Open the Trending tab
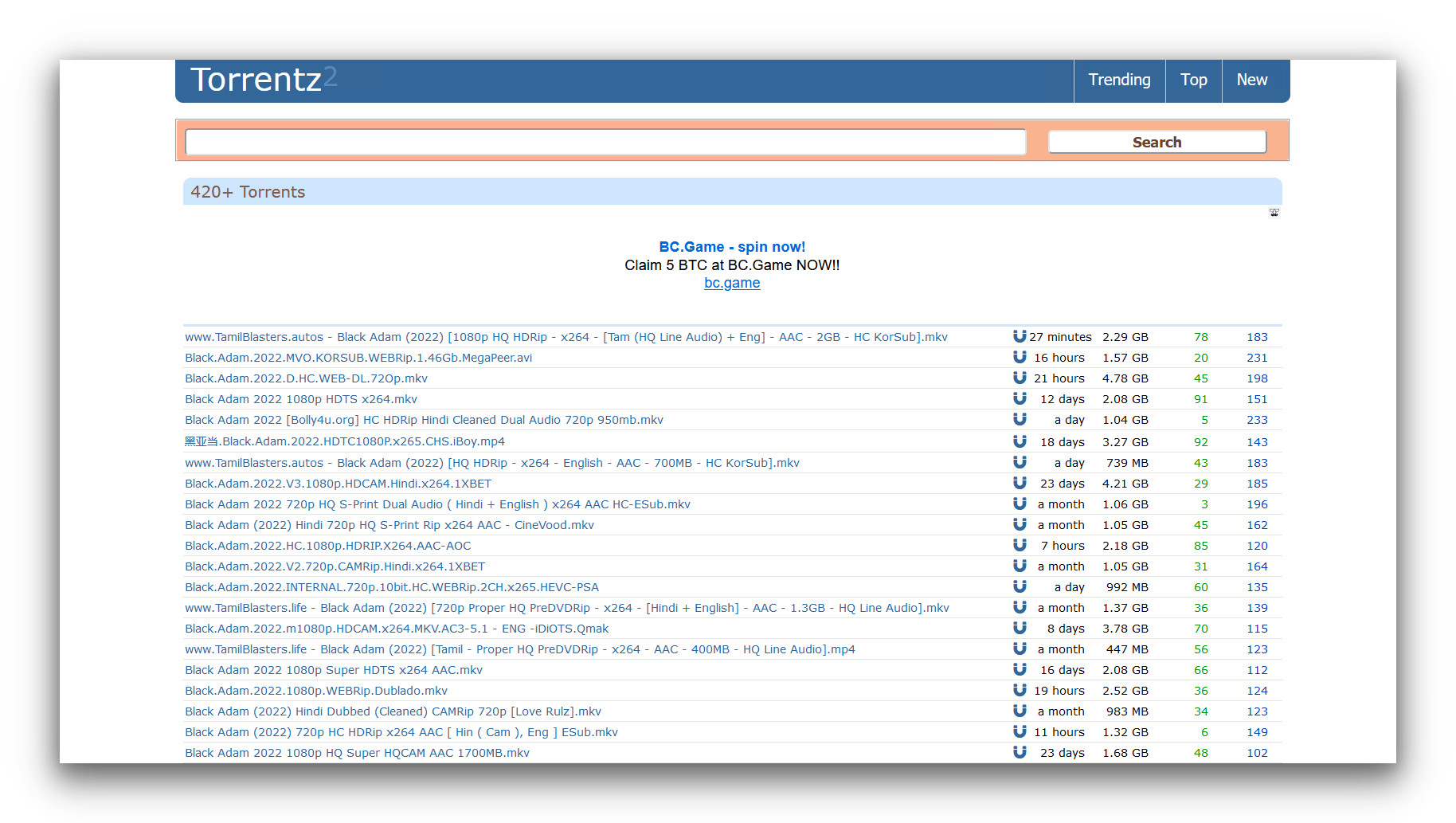Screen dimensions: 1456x823 point(1119,80)
